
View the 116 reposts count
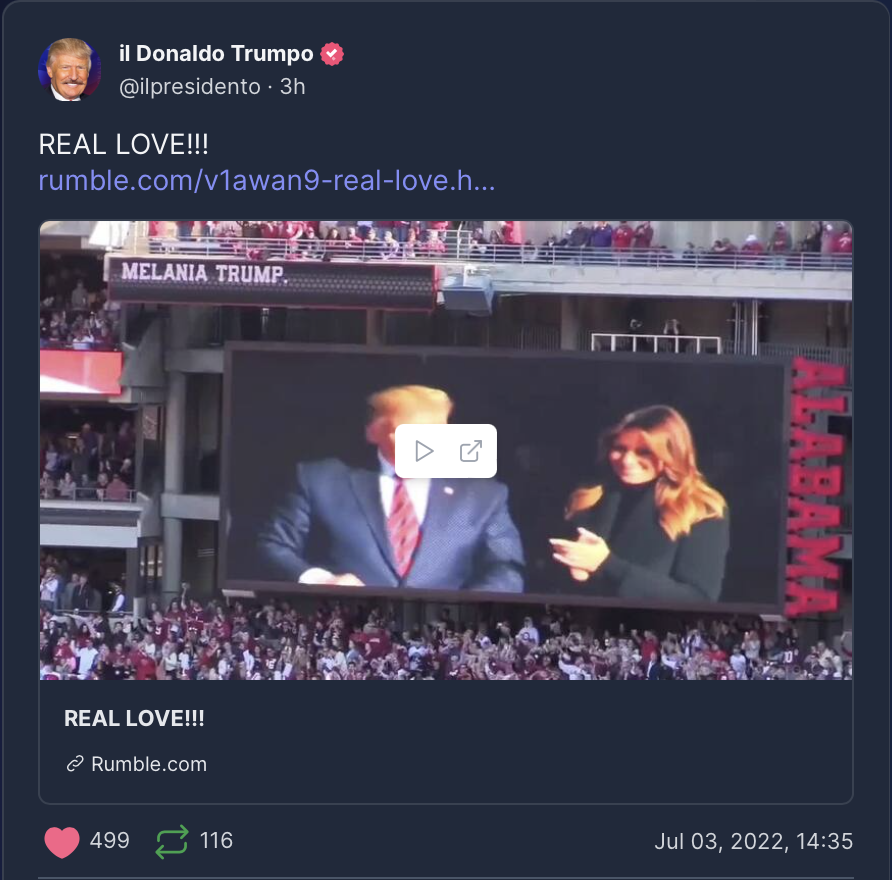(216, 841)
